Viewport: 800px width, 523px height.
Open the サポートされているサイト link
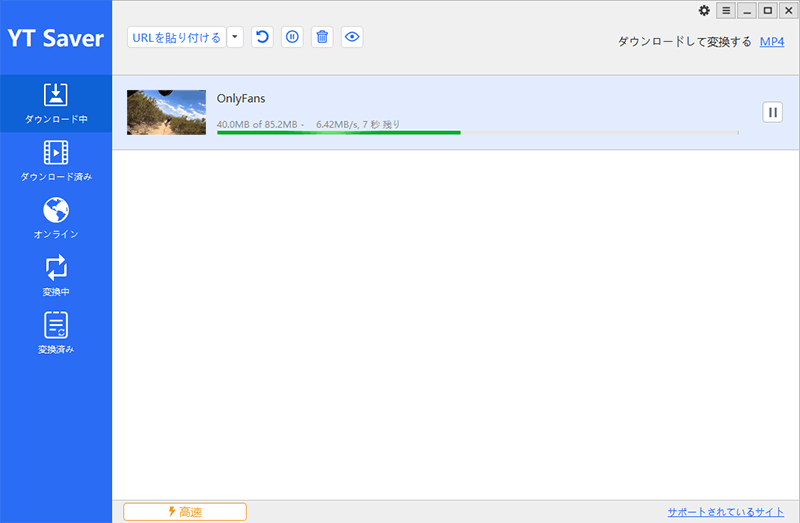click(726, 512)
